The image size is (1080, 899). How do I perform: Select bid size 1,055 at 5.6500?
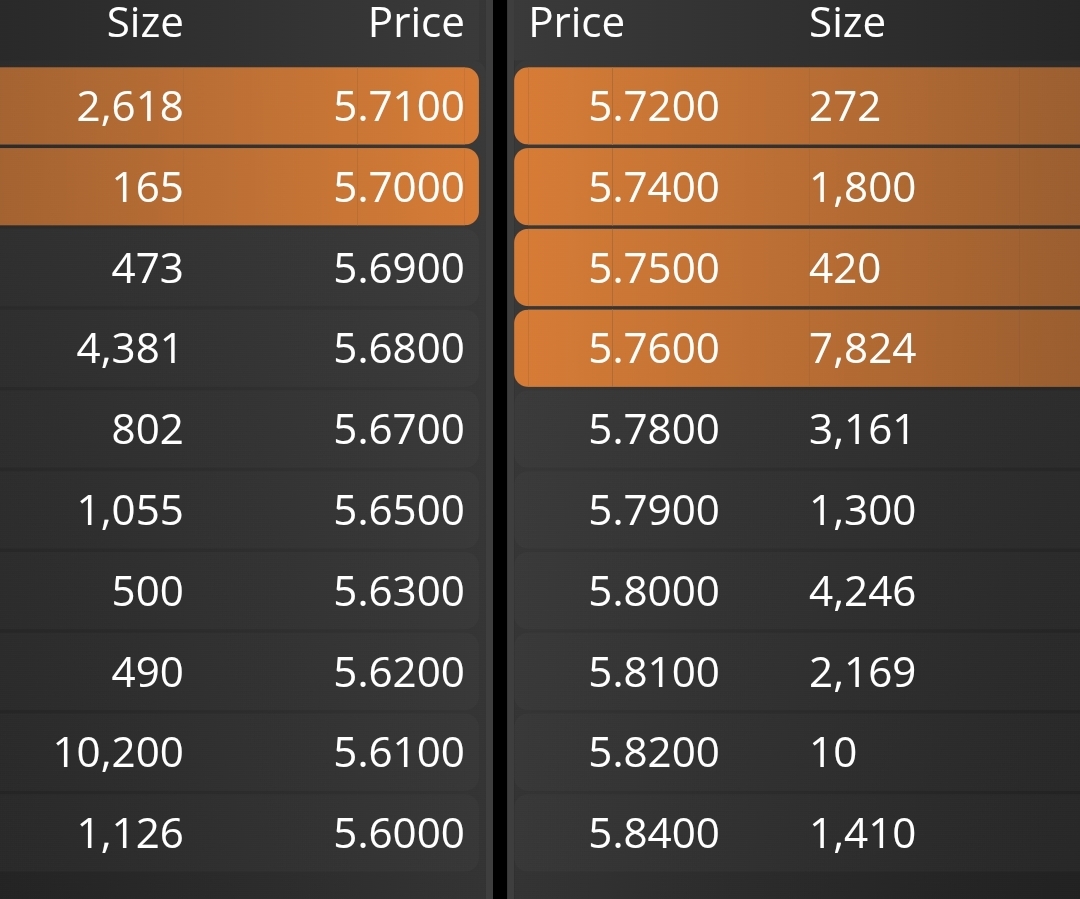click(130, 510)
